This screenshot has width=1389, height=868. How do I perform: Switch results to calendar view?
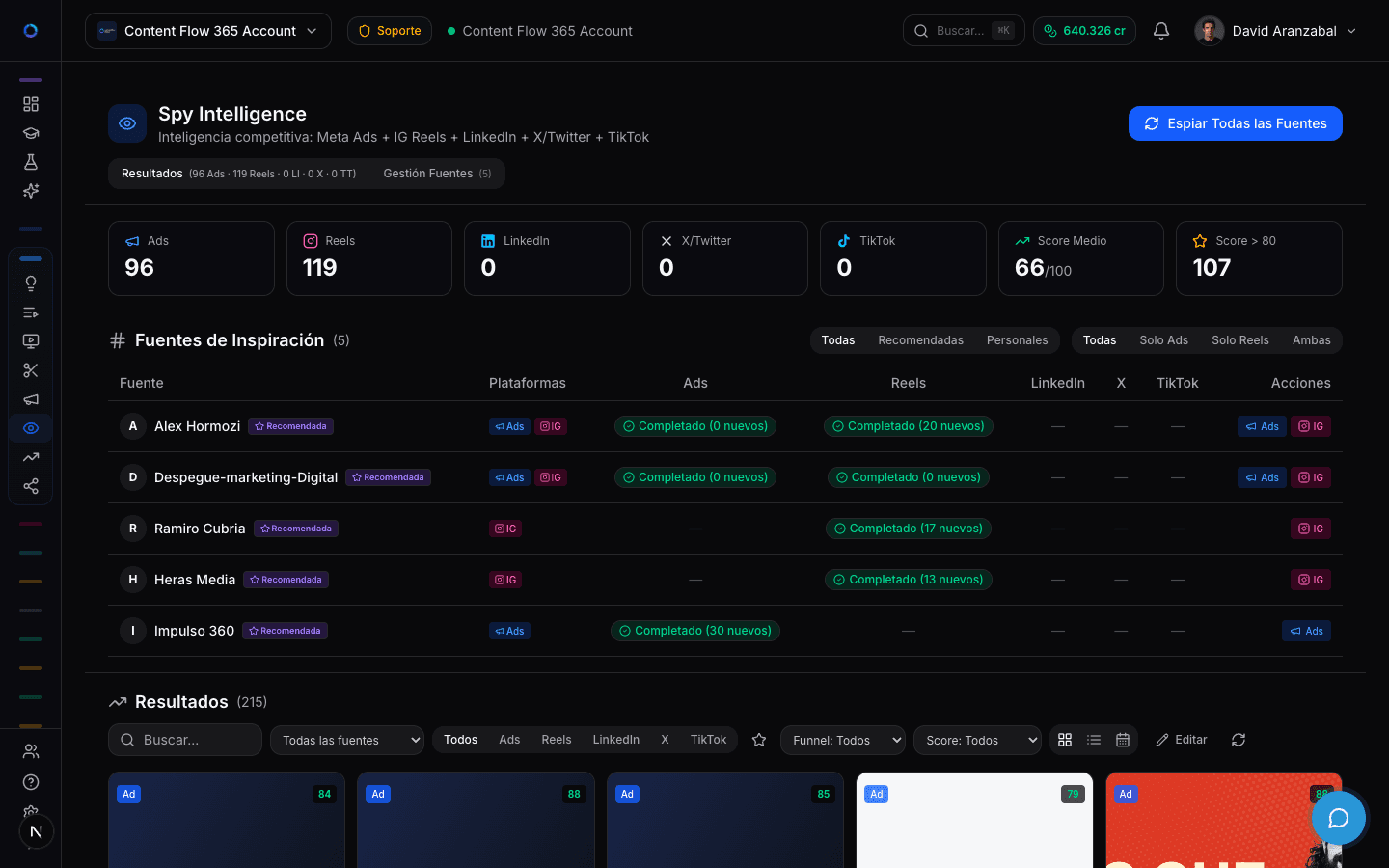(x=1123, y=740)
